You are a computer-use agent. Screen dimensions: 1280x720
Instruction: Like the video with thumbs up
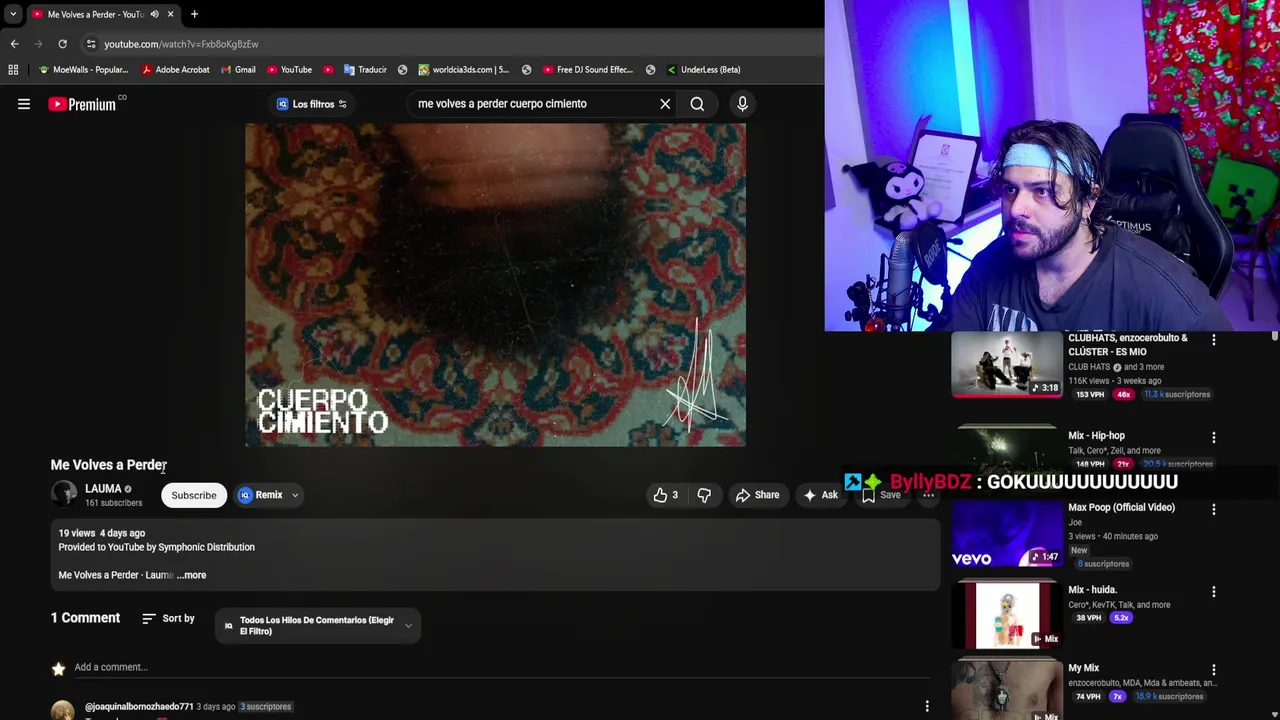click(666, 495)
